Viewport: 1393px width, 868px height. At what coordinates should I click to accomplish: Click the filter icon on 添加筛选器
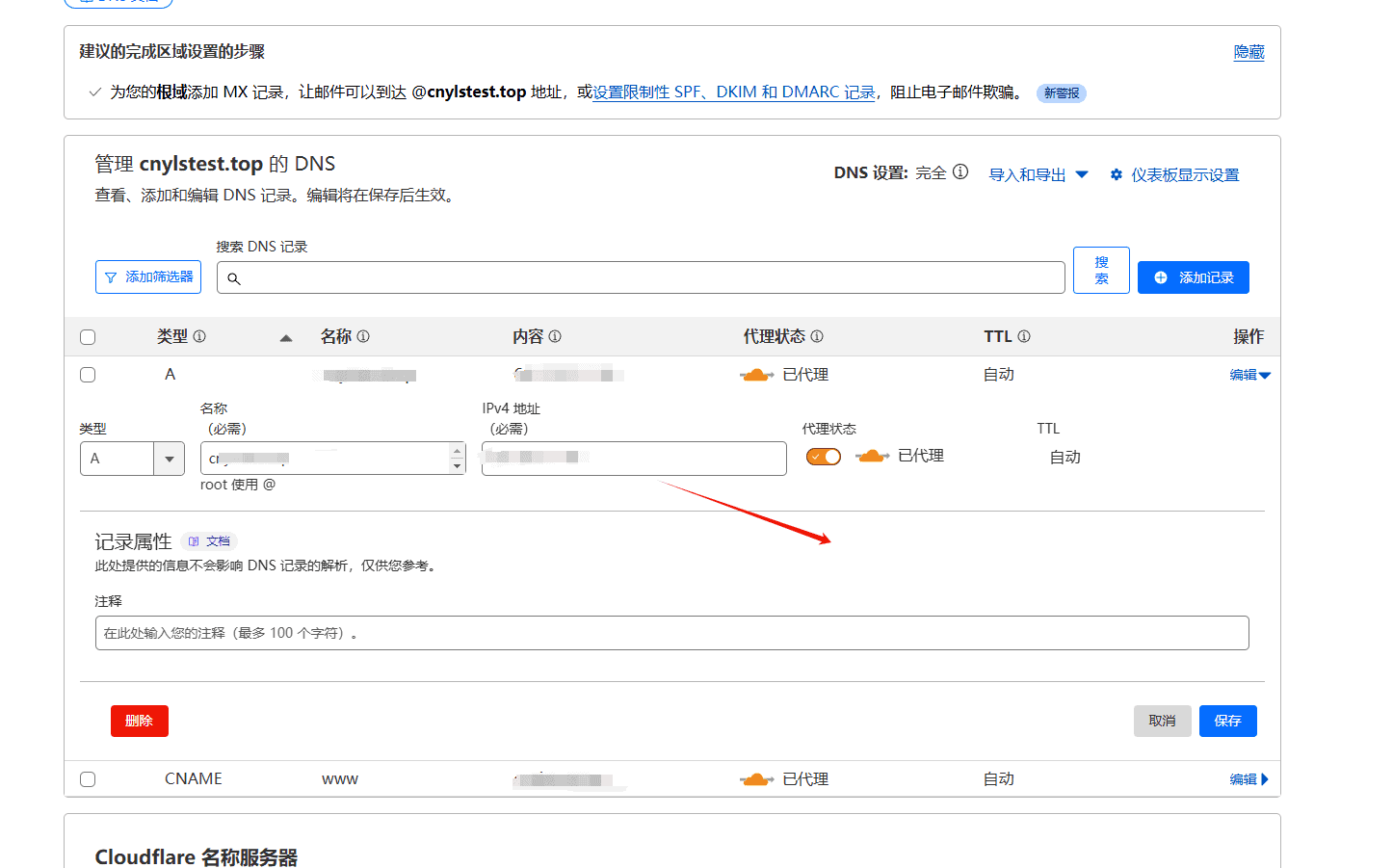[114, 276]
